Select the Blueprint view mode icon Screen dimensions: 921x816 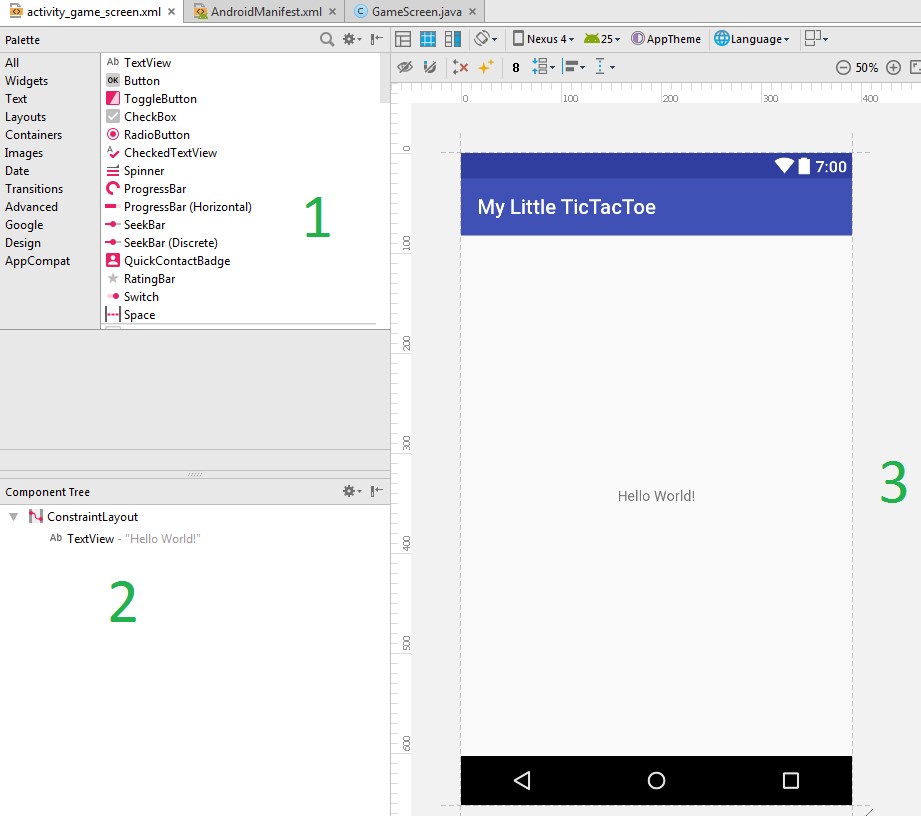pyautogui.click(x=428, y=39)
